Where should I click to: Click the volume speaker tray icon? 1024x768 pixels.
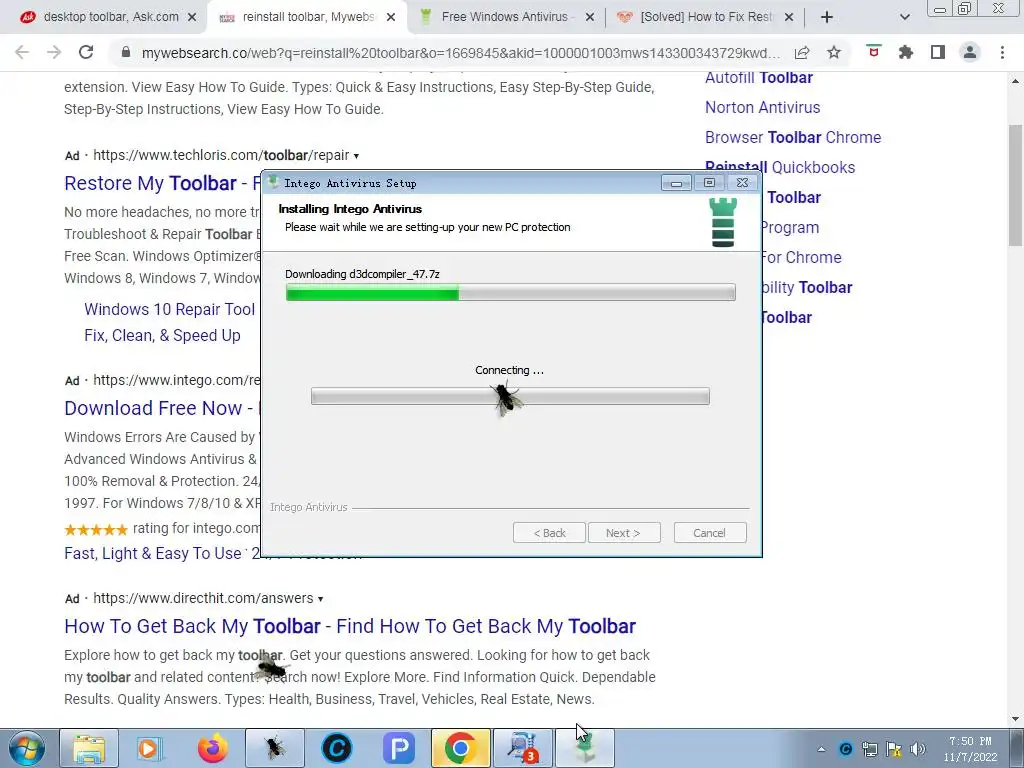click(918, 749)
